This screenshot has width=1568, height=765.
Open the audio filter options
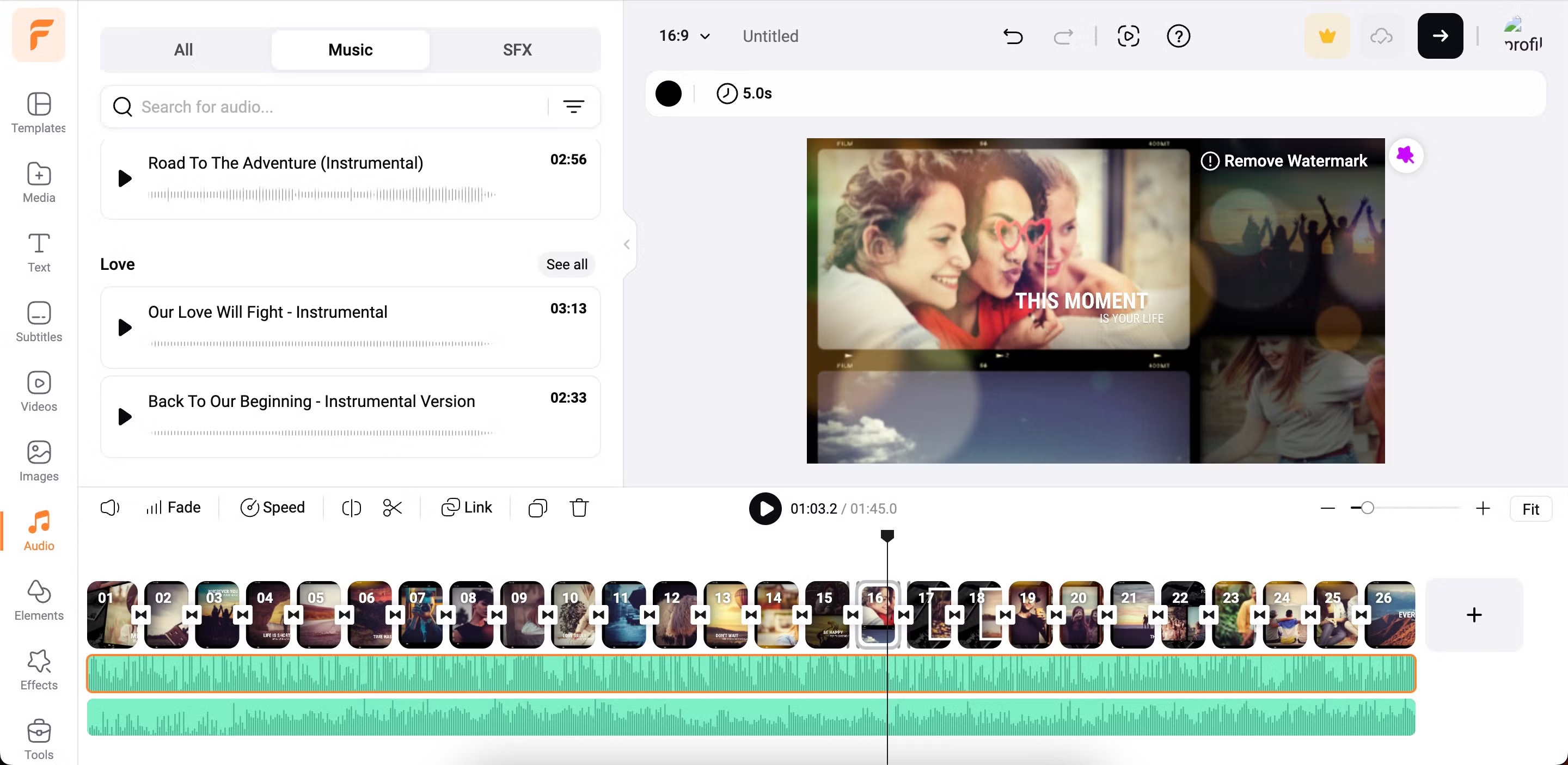click(x=574, y=107)
